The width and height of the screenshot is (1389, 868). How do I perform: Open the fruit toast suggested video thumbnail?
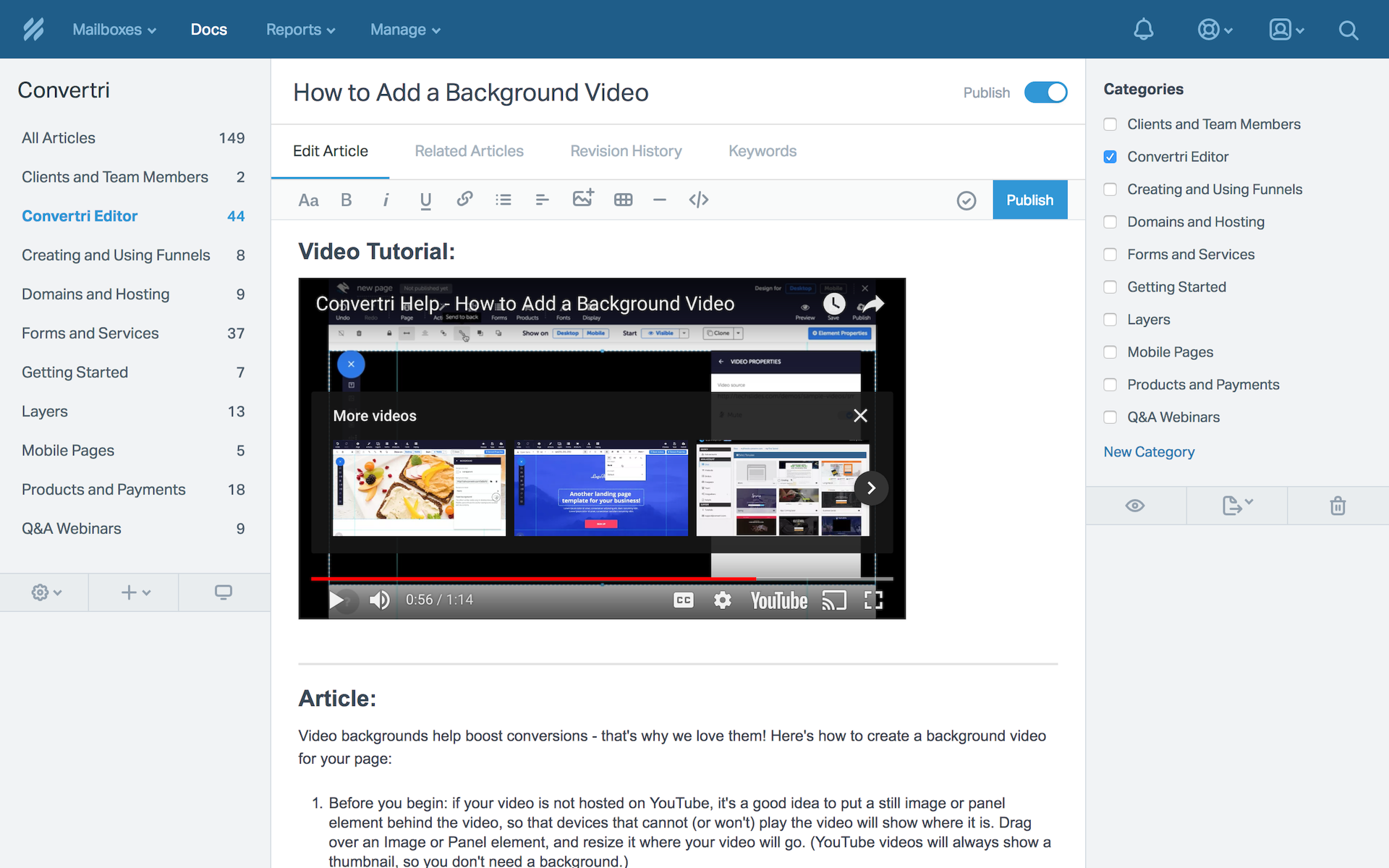tap(419, 488)
